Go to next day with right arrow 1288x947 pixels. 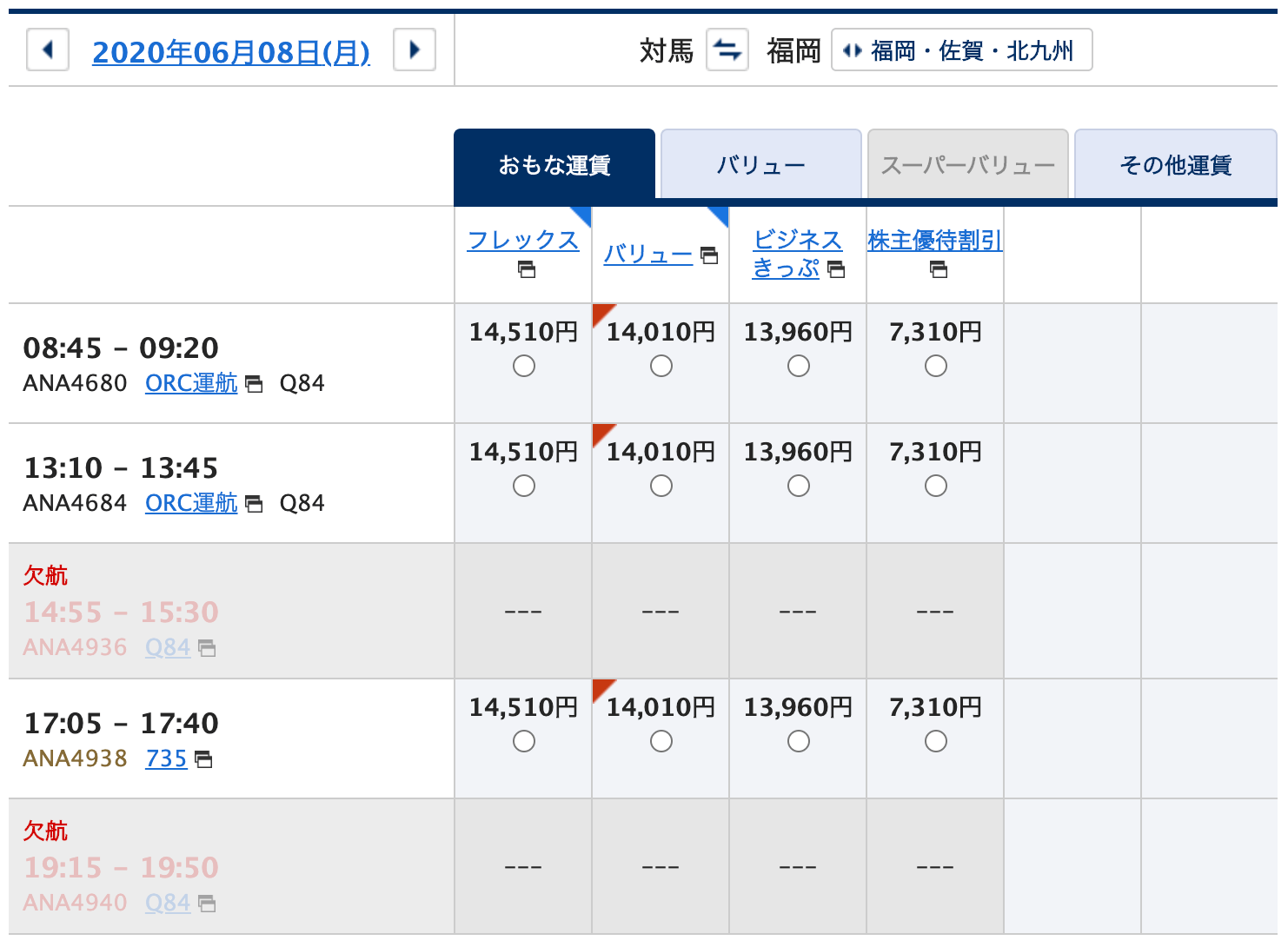pos(415,50)
